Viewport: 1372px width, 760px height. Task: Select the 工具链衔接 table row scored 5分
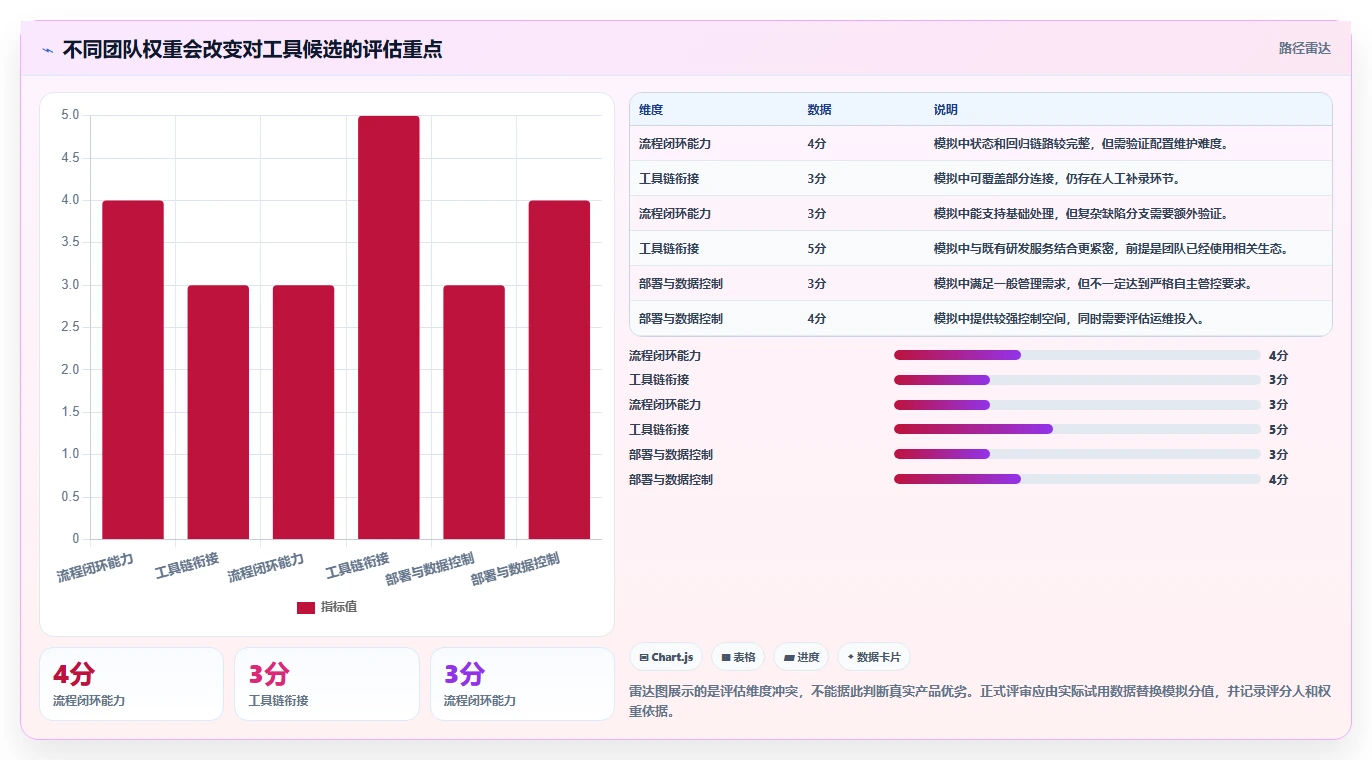(x=981, y=248)
